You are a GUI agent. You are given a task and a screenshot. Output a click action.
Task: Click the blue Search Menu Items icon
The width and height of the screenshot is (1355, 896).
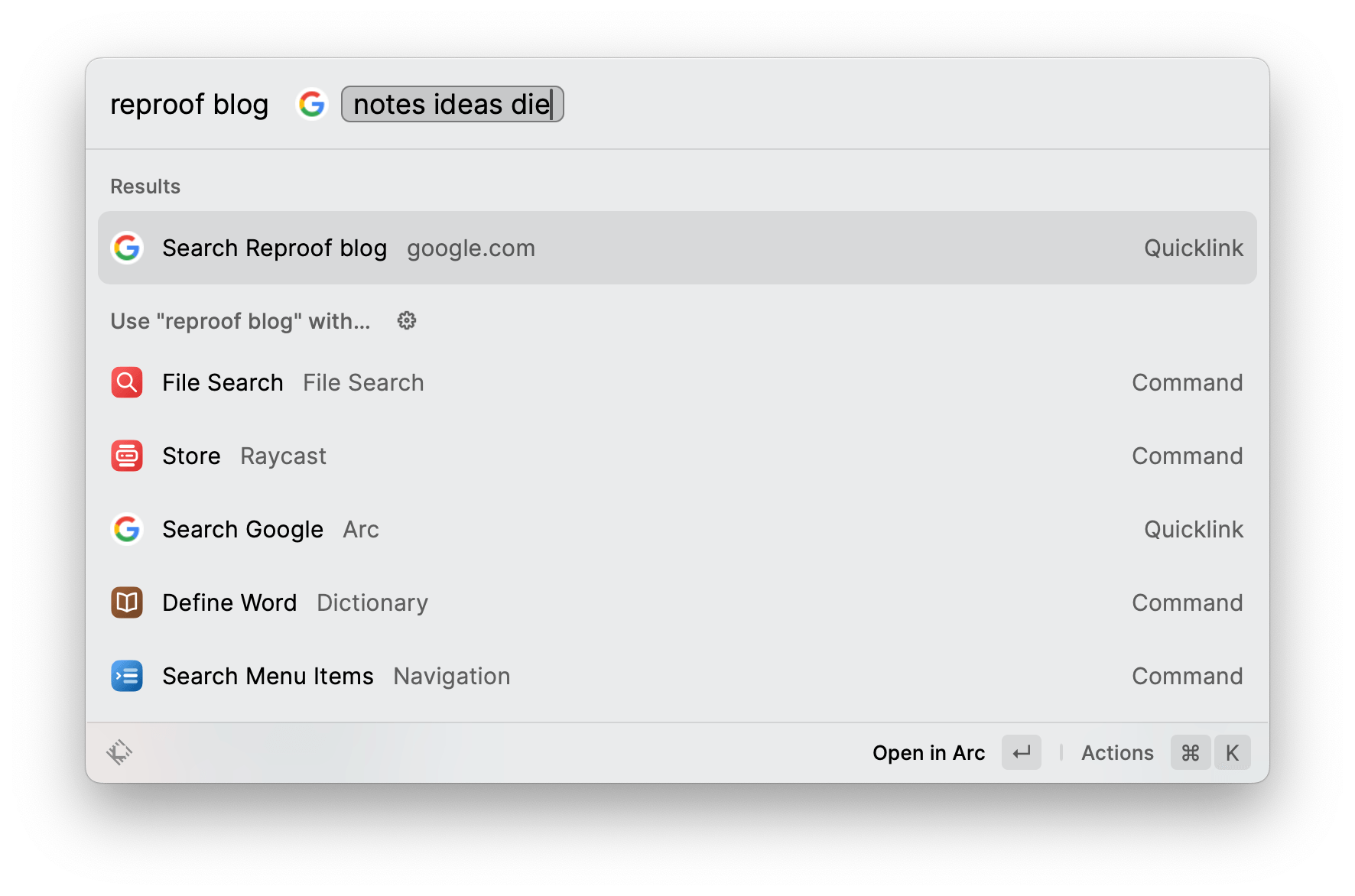point(127,676)
